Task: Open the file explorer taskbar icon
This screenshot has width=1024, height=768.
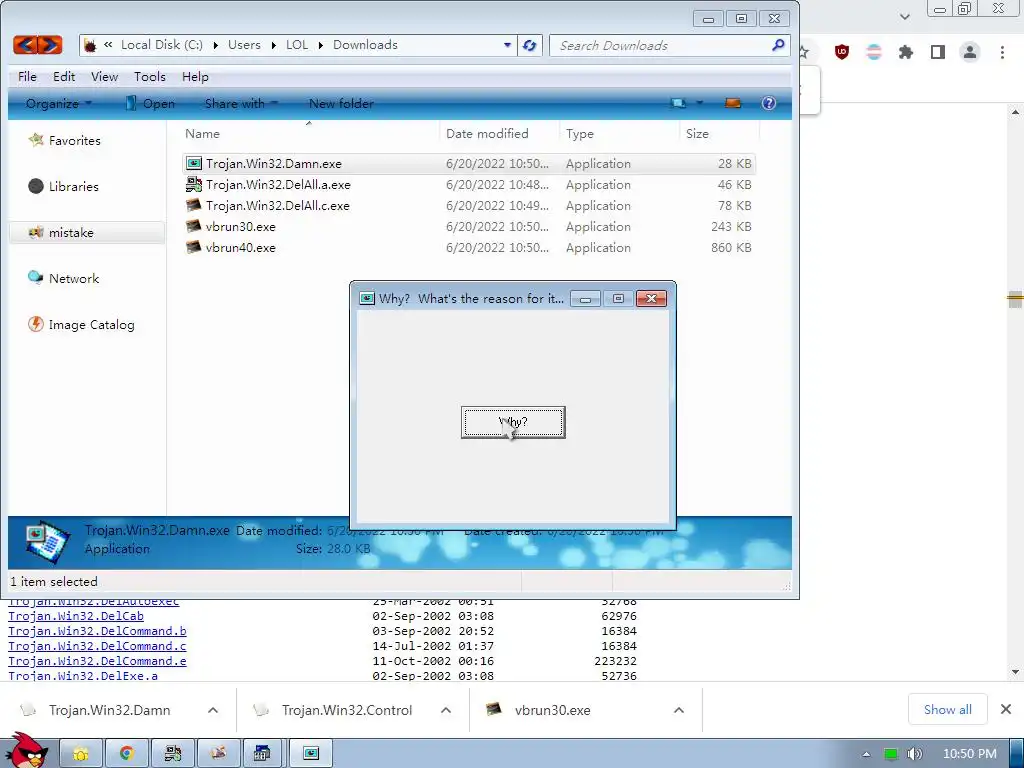Action: 81,754
